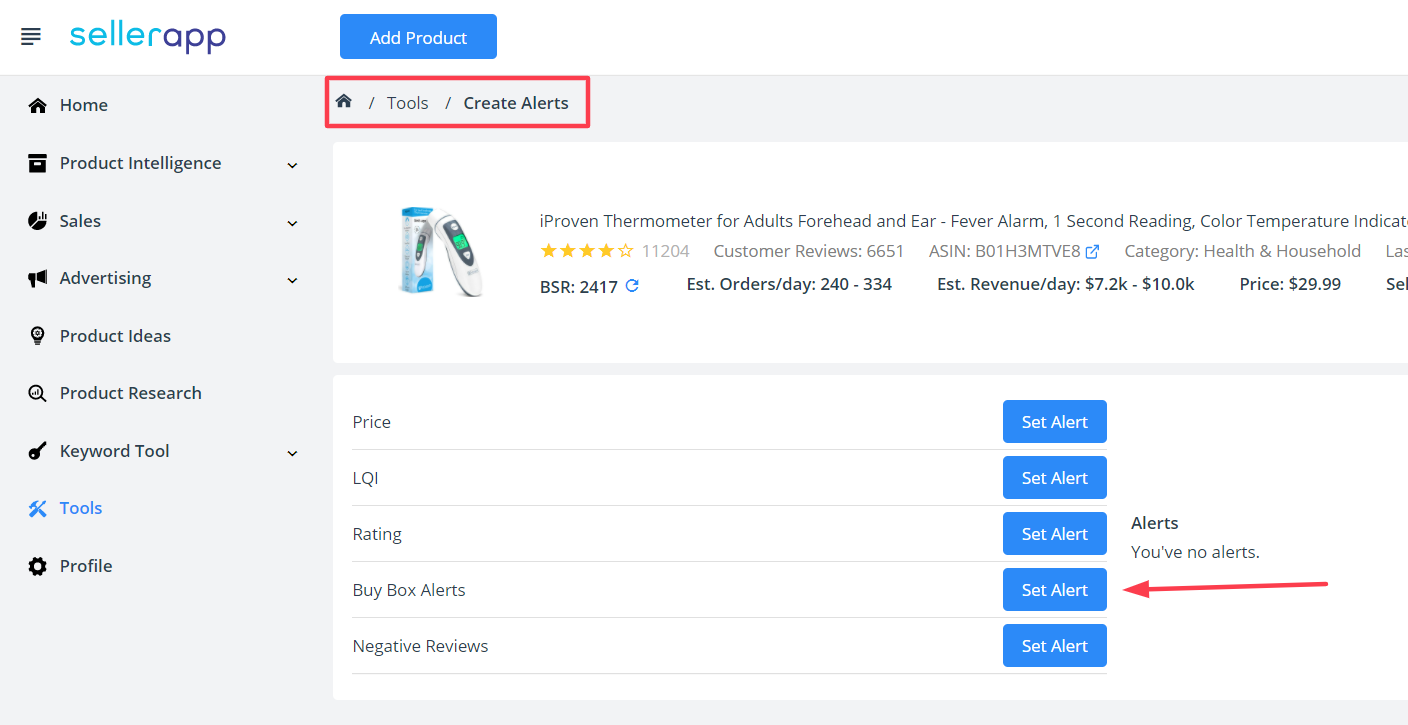Set Alert for Negative Reviews
1408x725 pixels.
(x=1054, y=646)
